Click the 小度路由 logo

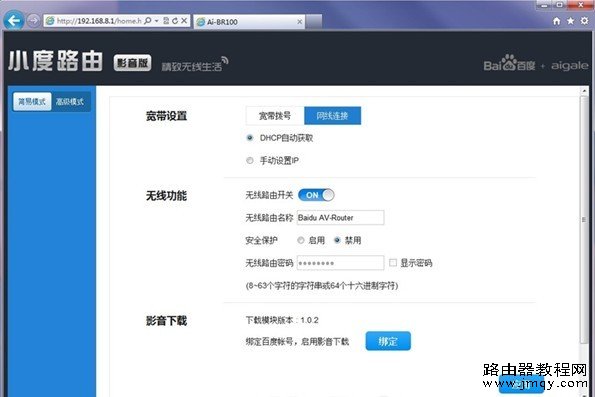click(x=56, y=61)
